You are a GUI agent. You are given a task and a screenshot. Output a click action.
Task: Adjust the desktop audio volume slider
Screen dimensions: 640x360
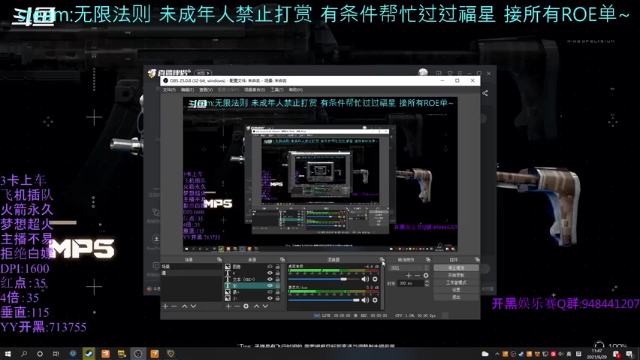[x=324, y=279]
